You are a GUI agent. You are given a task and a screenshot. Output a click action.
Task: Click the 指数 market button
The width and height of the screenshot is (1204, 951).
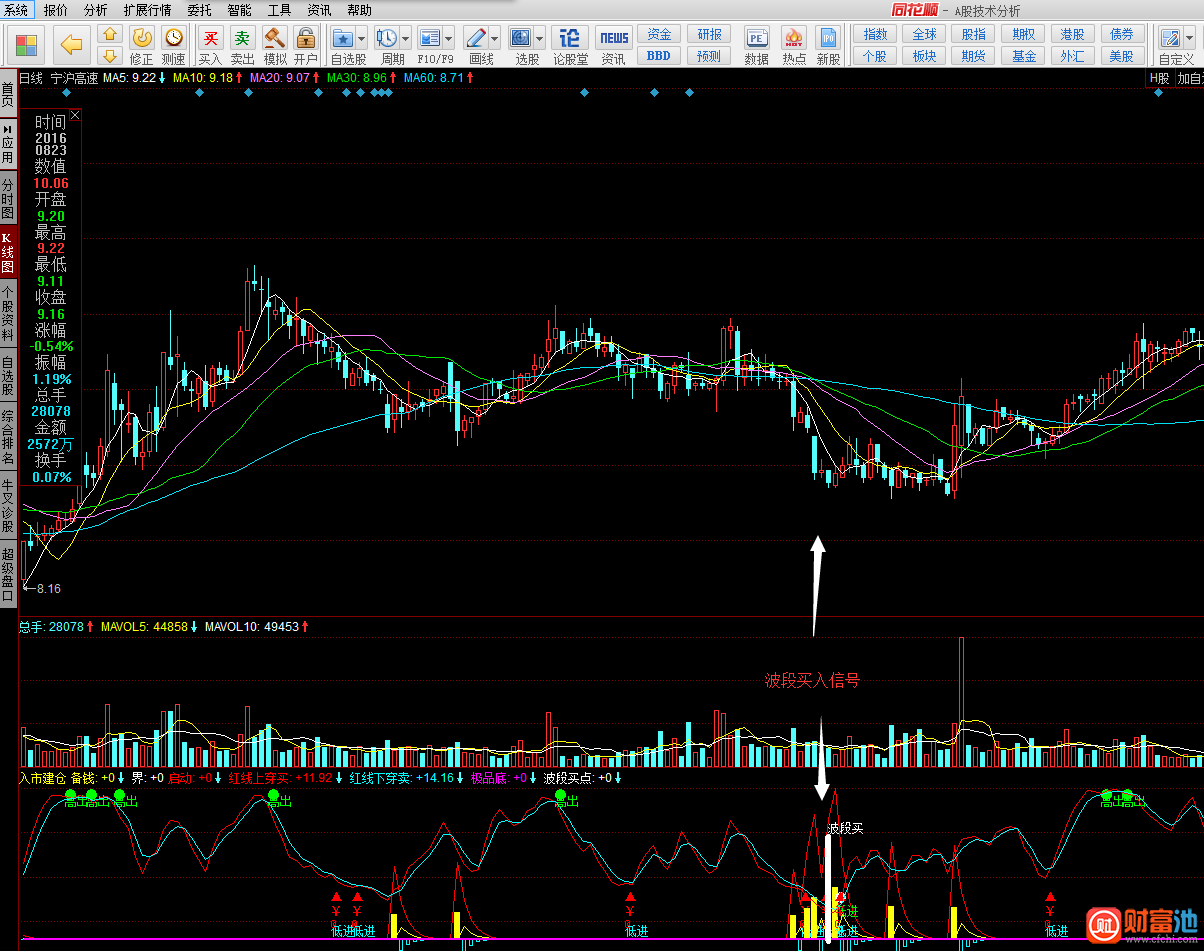(875, 34)
